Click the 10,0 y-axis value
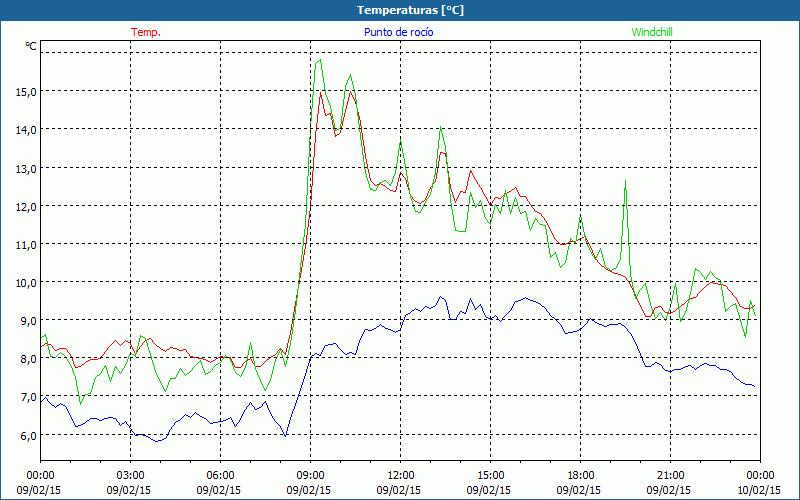800x500 pixels. pos(26,282)
